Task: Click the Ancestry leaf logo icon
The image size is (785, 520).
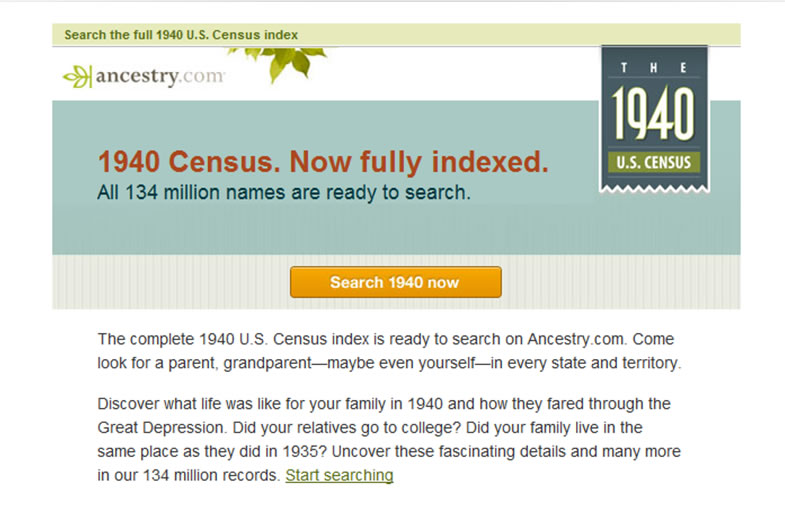Action: pos(78,77)
